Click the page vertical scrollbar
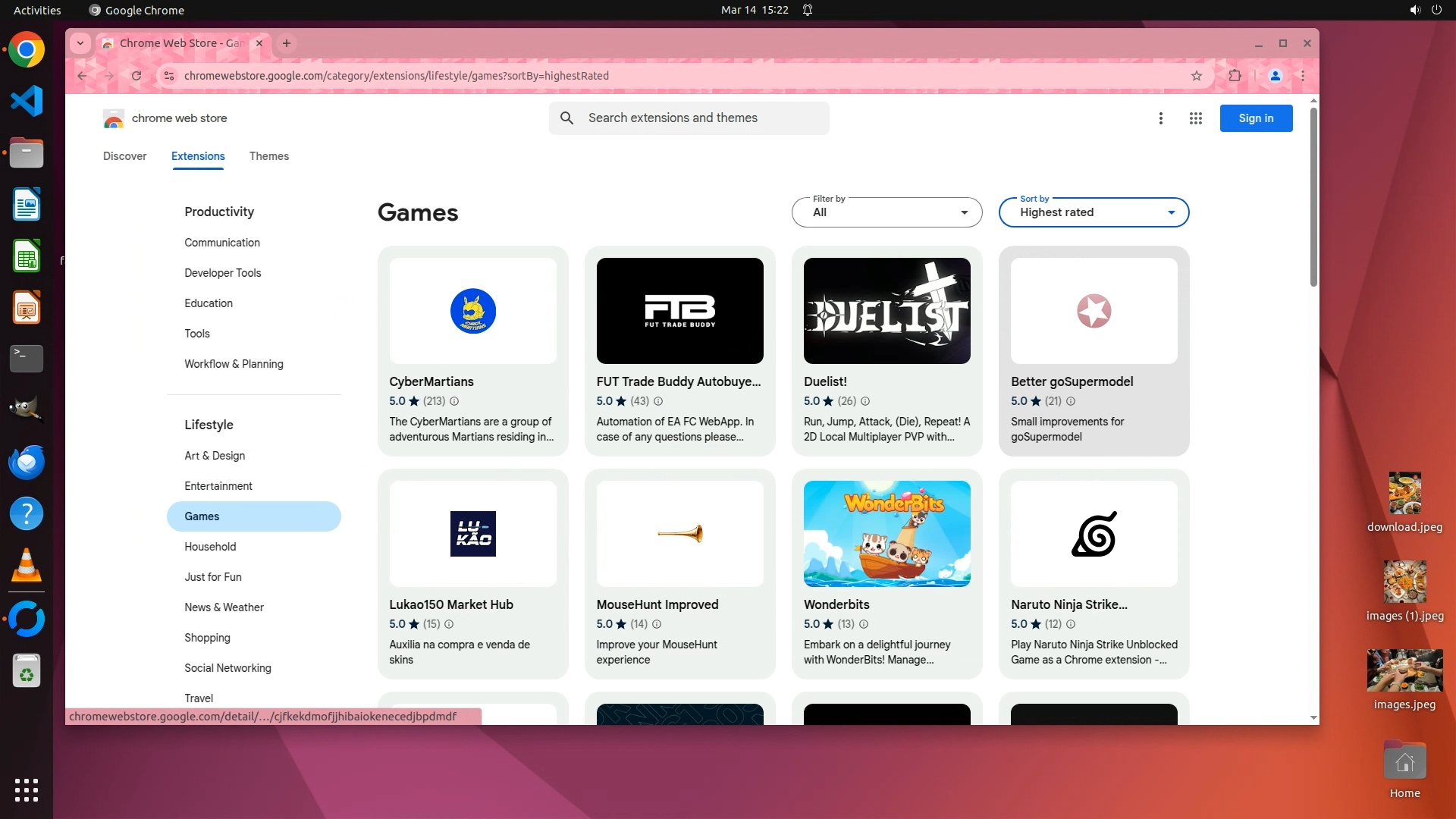 coord(1313,197)
